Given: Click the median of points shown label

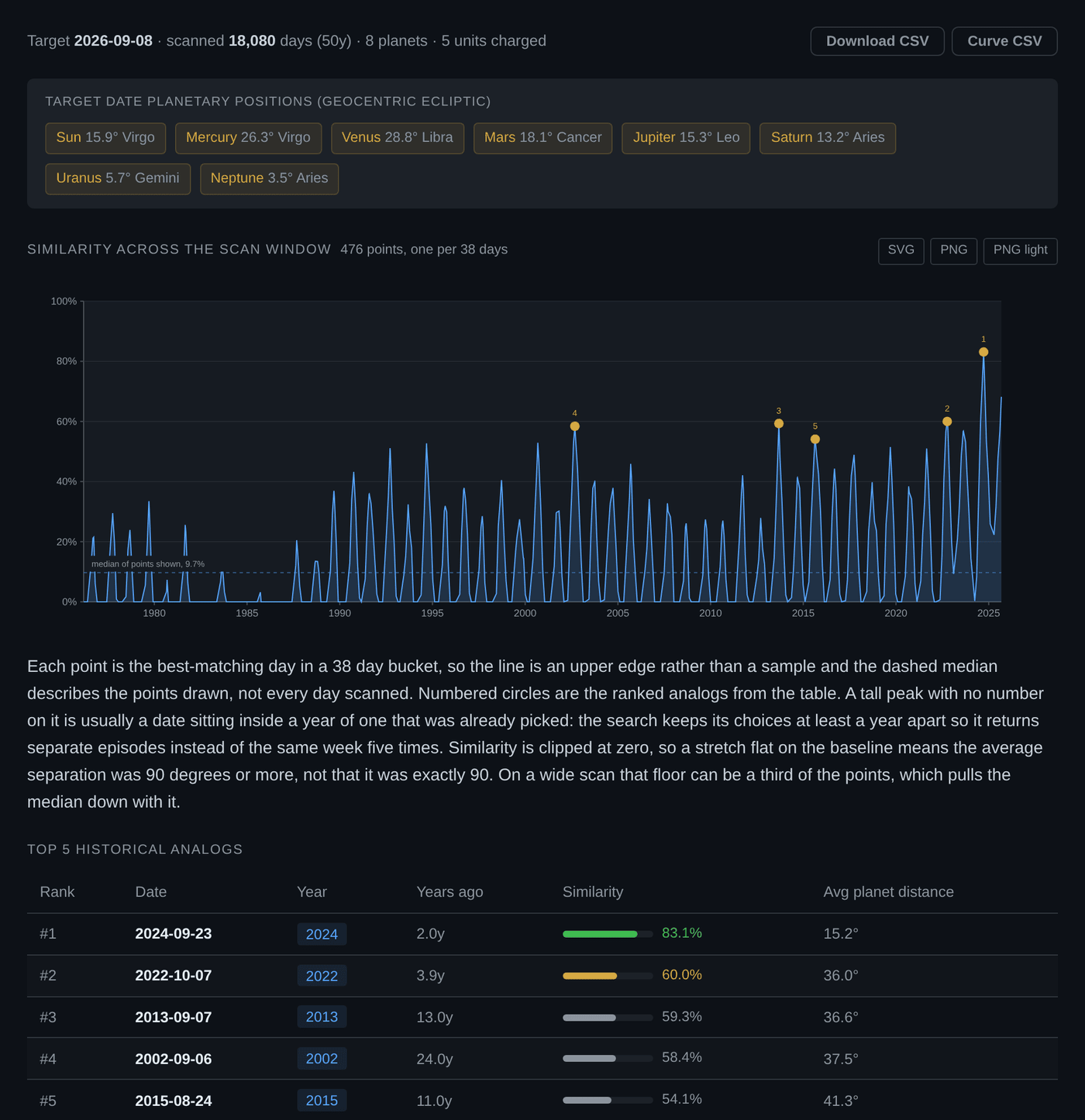Looking at the screenshot, I should point(148,564).
